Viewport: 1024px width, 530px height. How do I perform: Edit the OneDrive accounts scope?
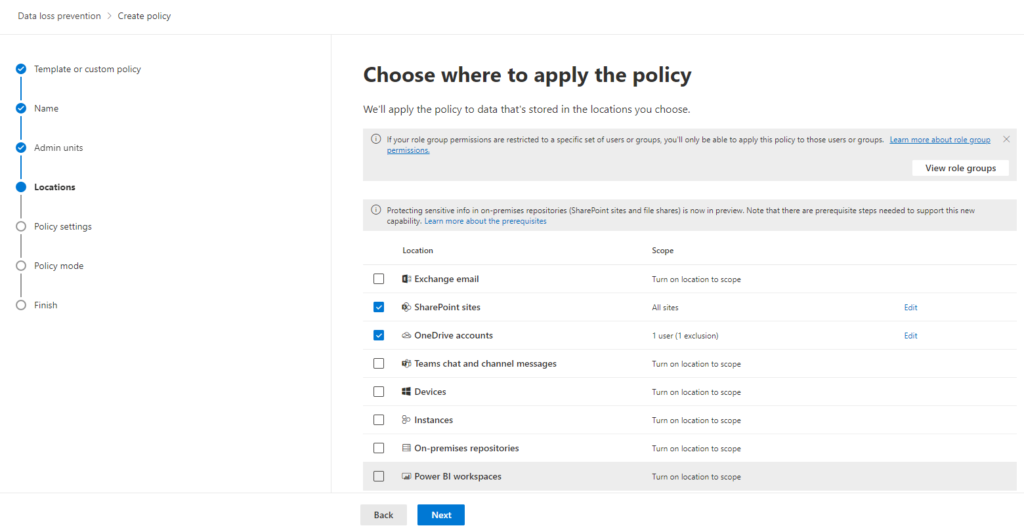[910, 336]
